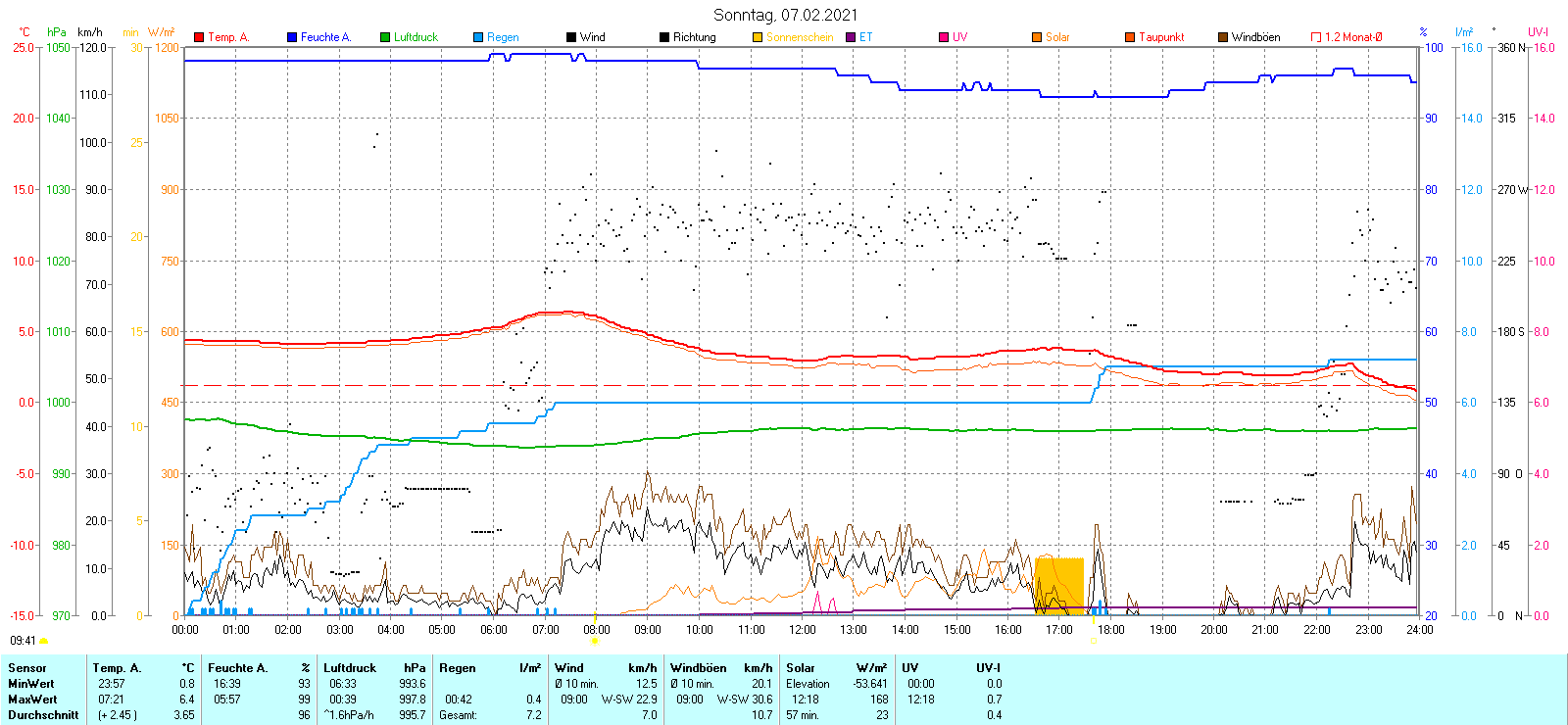This screenshot has width=1568, height=725.
Task: Click the yellow sunset marker near 18:00
Action: [1094, 641]
